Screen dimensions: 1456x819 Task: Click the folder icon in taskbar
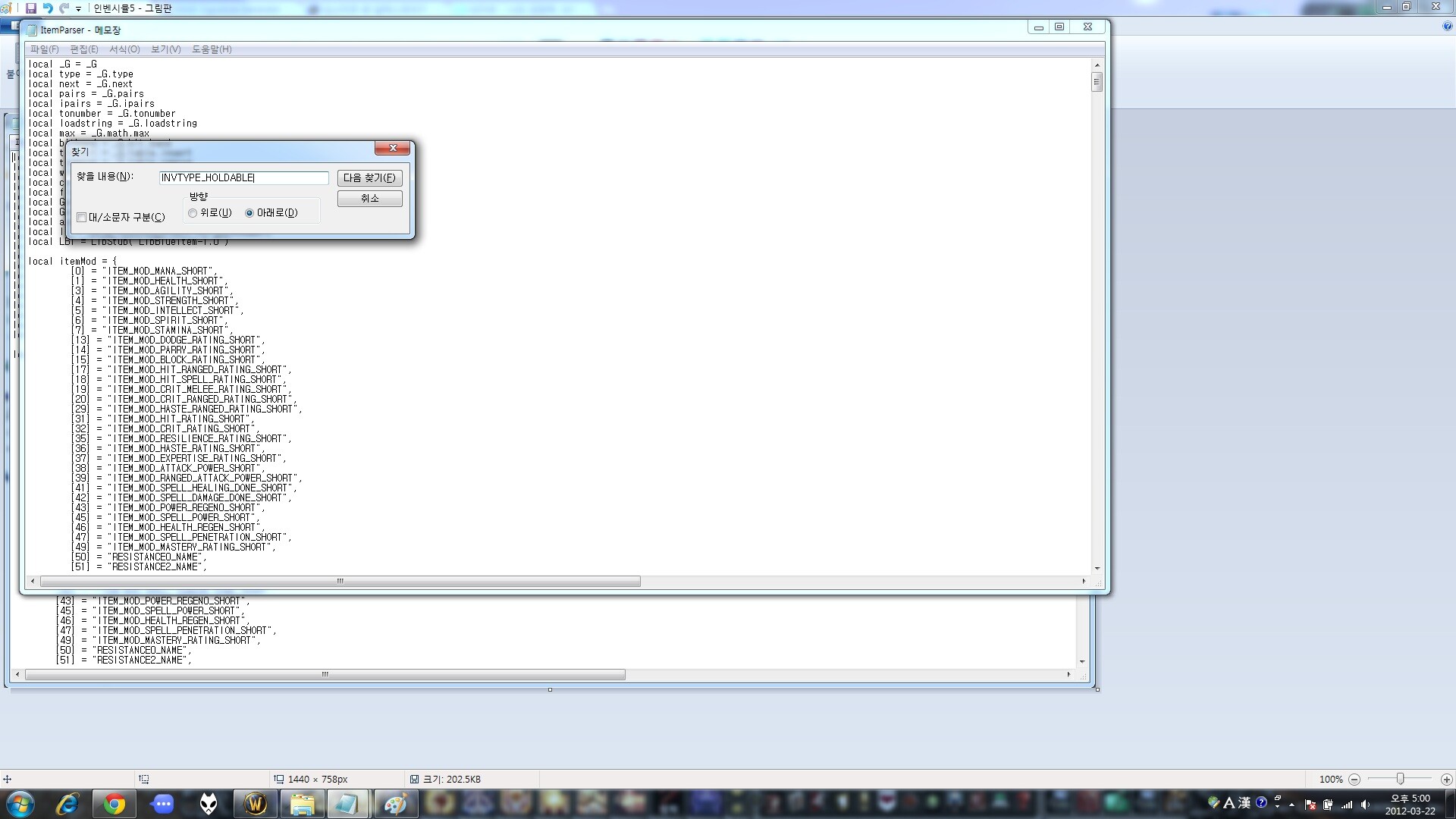coord(300,804)
